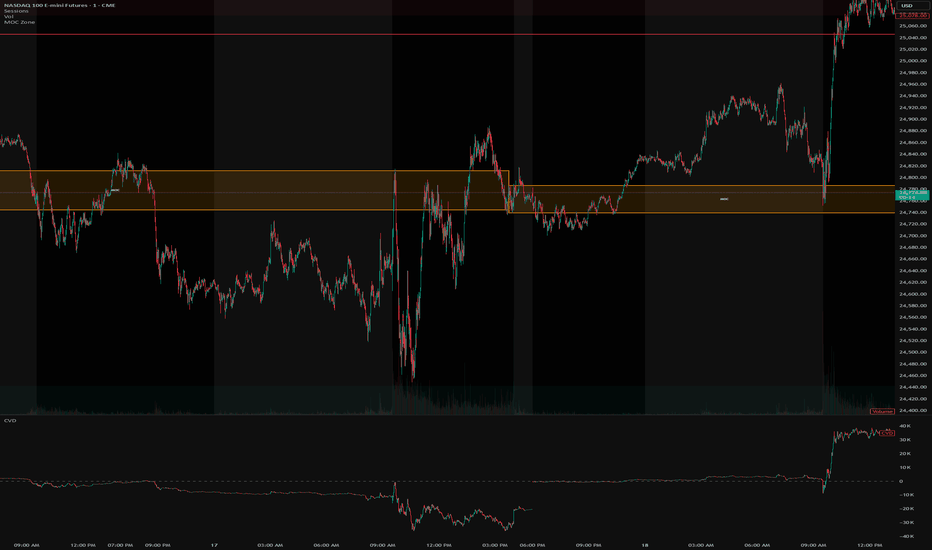Select the narrower right orange zone rectangle

click(x=650, y=206)
